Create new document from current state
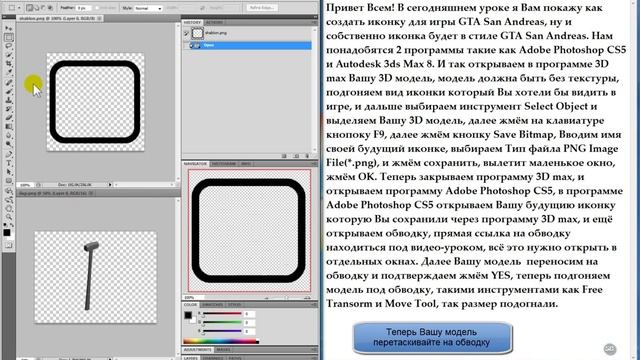 284,156
